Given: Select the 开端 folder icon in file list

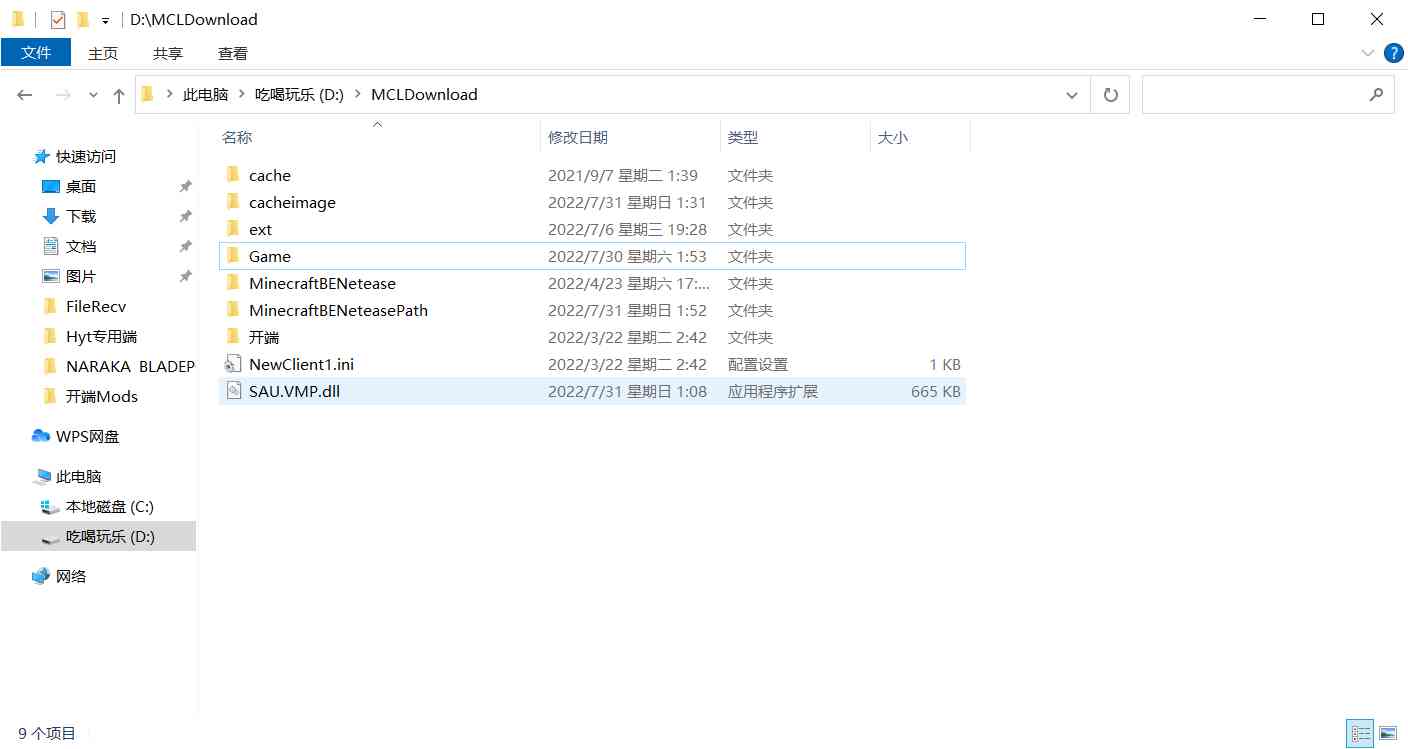Looking at the screenshot, I should coord(233,337).
